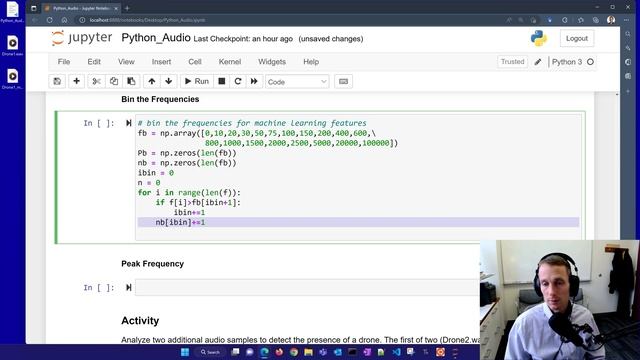
Task: Place cursor on the nb[ibin]+=1 line
Action: 358,222
